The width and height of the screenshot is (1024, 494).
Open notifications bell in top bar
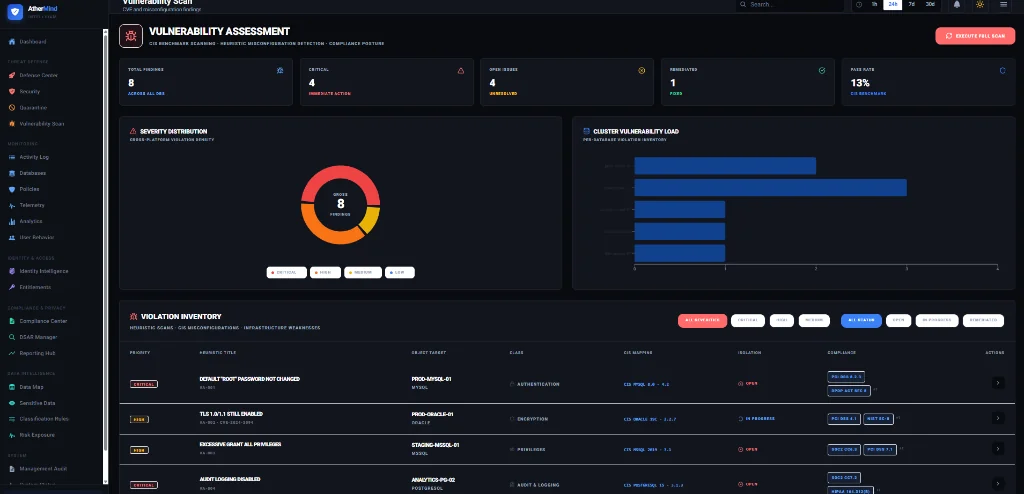(x=957, y=4)
